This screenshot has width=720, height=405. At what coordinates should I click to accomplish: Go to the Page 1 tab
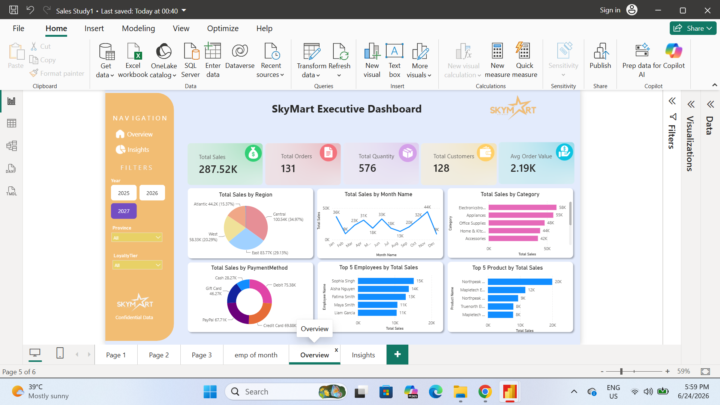[x=116, y=355]
